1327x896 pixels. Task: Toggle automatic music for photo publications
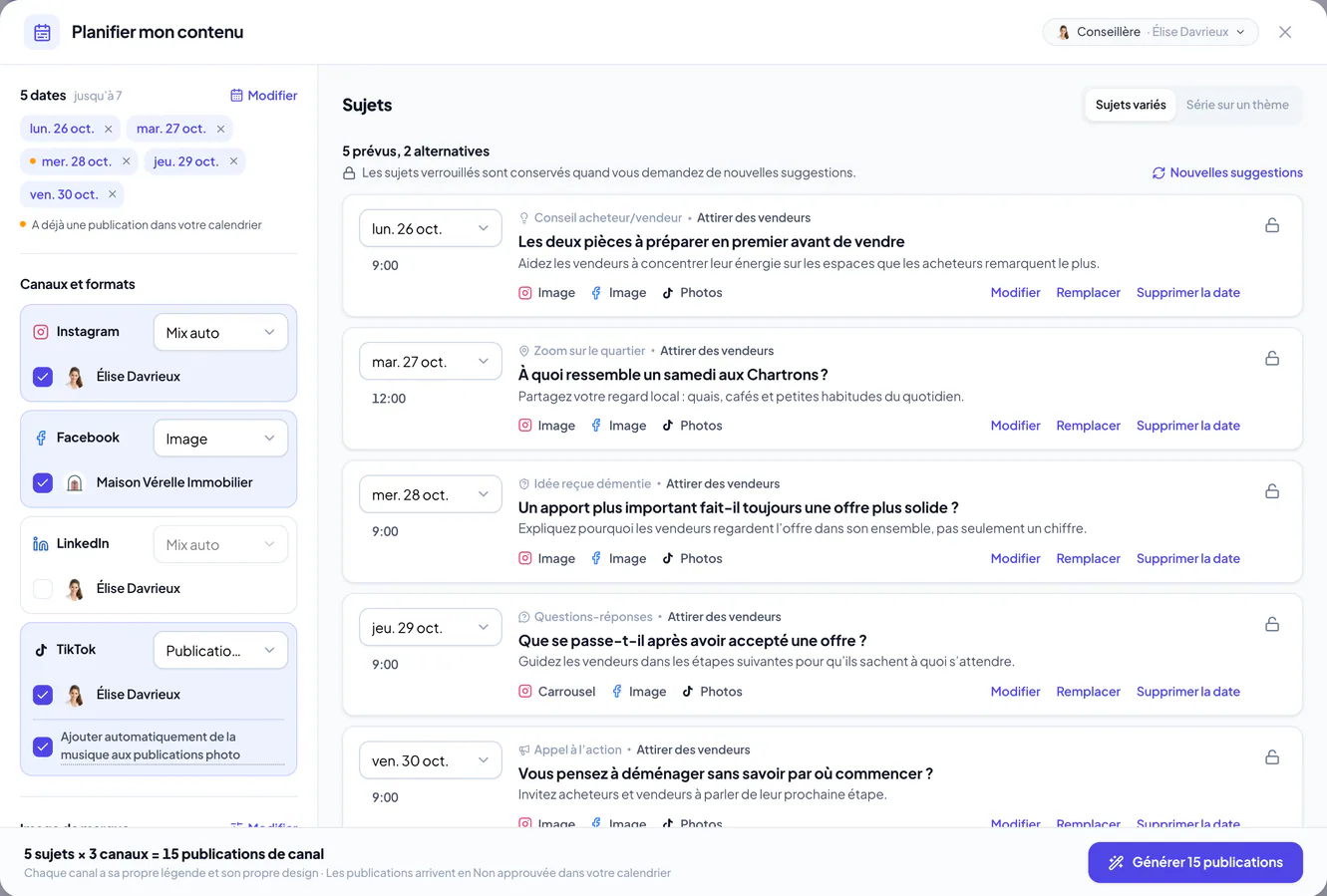coord(43,747)
